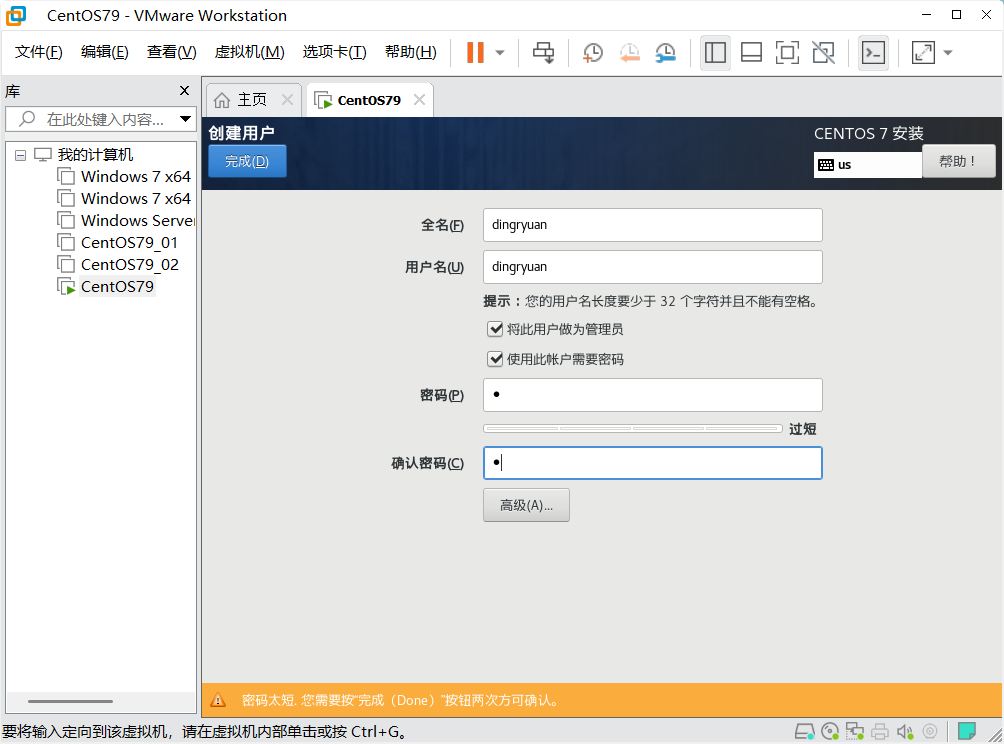Enter full screen mode
Image resolution: width=1004 pixels, height=744 pixels.
787,53
